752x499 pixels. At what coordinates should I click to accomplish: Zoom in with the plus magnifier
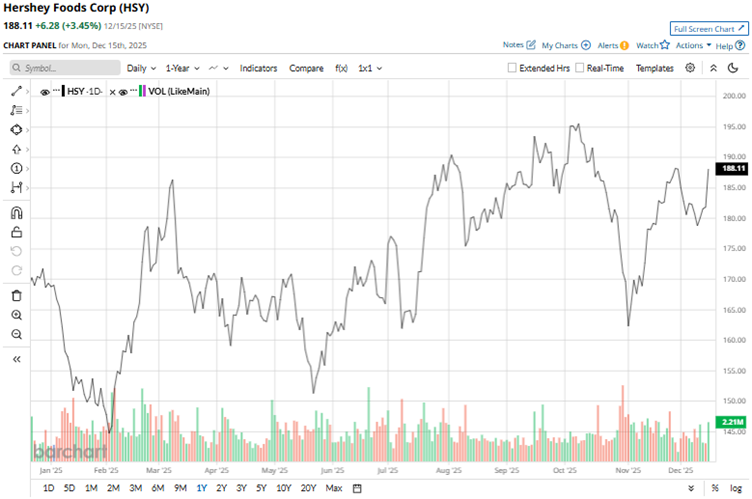(16, 315)
